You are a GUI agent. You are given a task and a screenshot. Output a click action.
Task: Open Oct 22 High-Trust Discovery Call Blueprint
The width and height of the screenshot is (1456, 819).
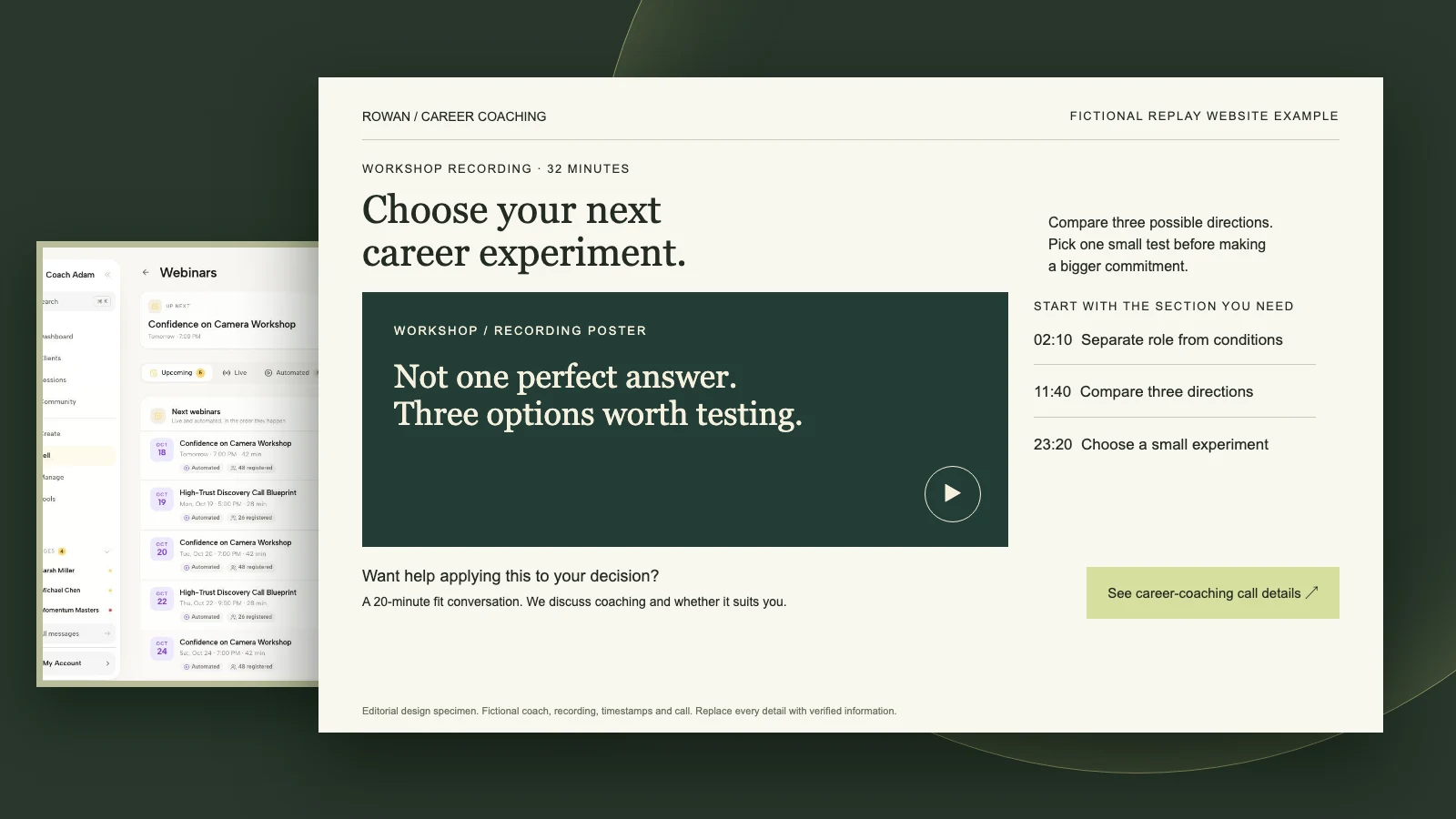pyautogui.click(x=238, y=592)
